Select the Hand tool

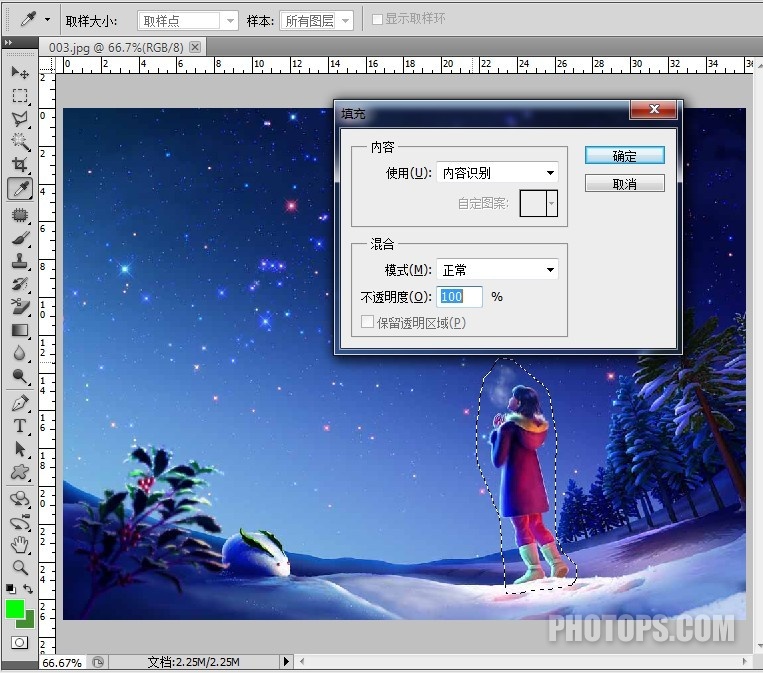(x=20, y=545)
